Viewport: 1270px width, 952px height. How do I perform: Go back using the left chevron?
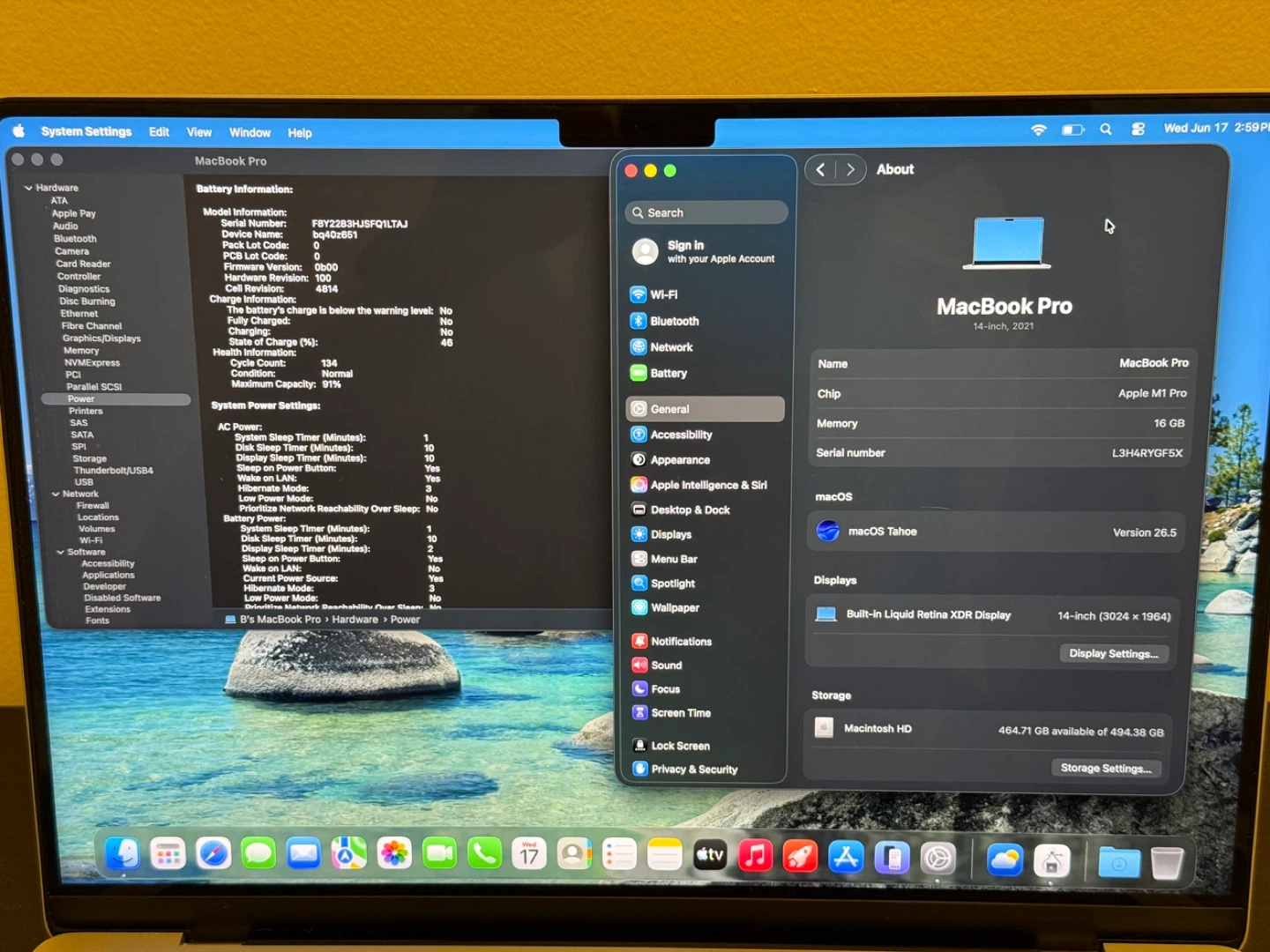click(x=820, y=169)
